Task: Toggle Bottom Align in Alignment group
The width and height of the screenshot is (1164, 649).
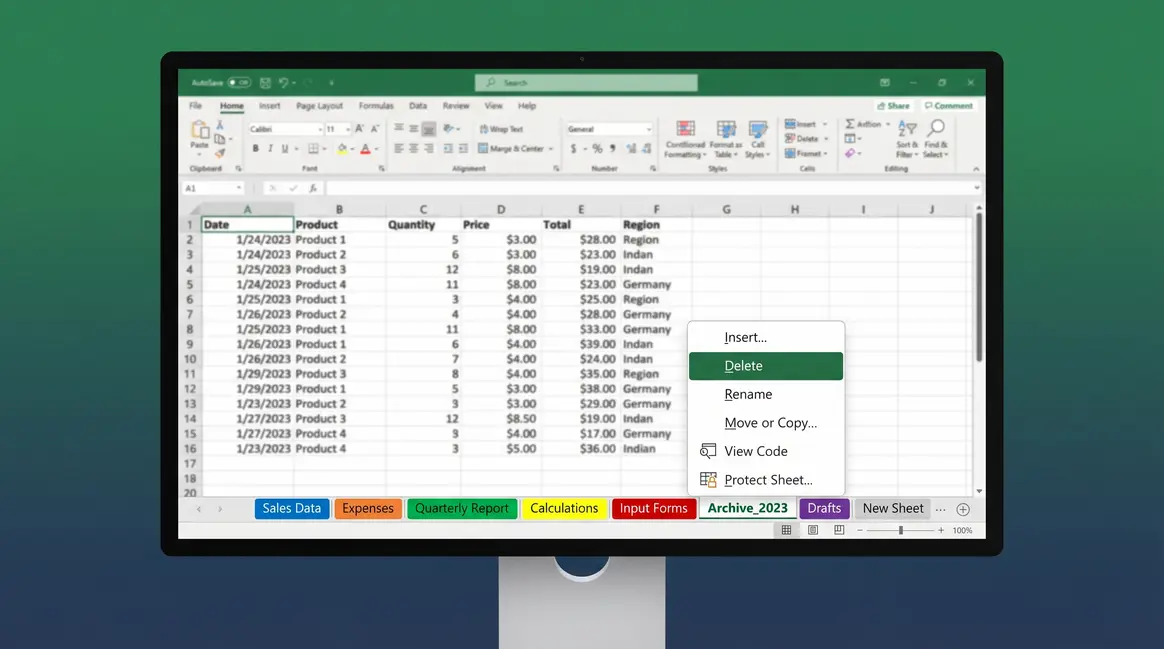Action: click(x=428, y=129)
